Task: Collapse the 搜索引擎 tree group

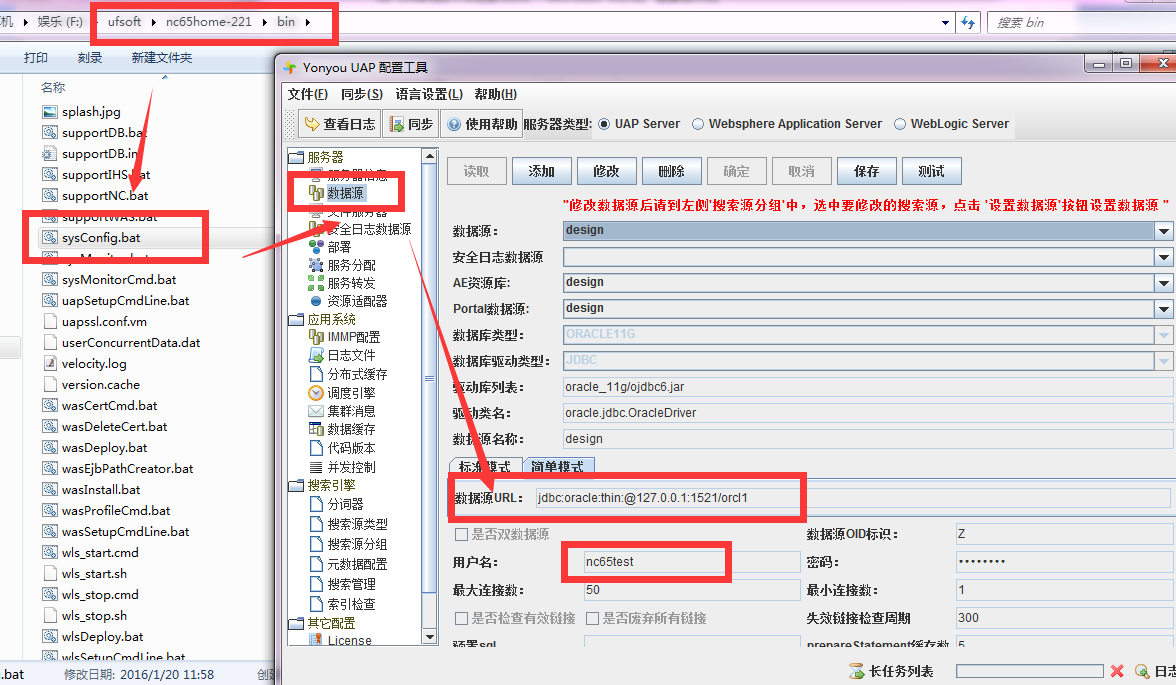Action: (x=296, y=486)
